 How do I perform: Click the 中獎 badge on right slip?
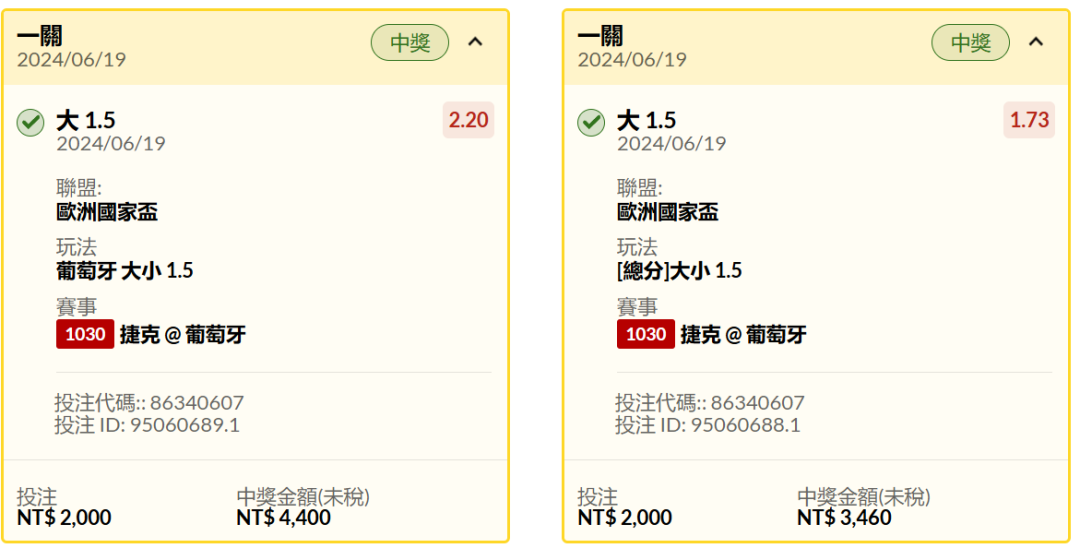tap(970, 43)
